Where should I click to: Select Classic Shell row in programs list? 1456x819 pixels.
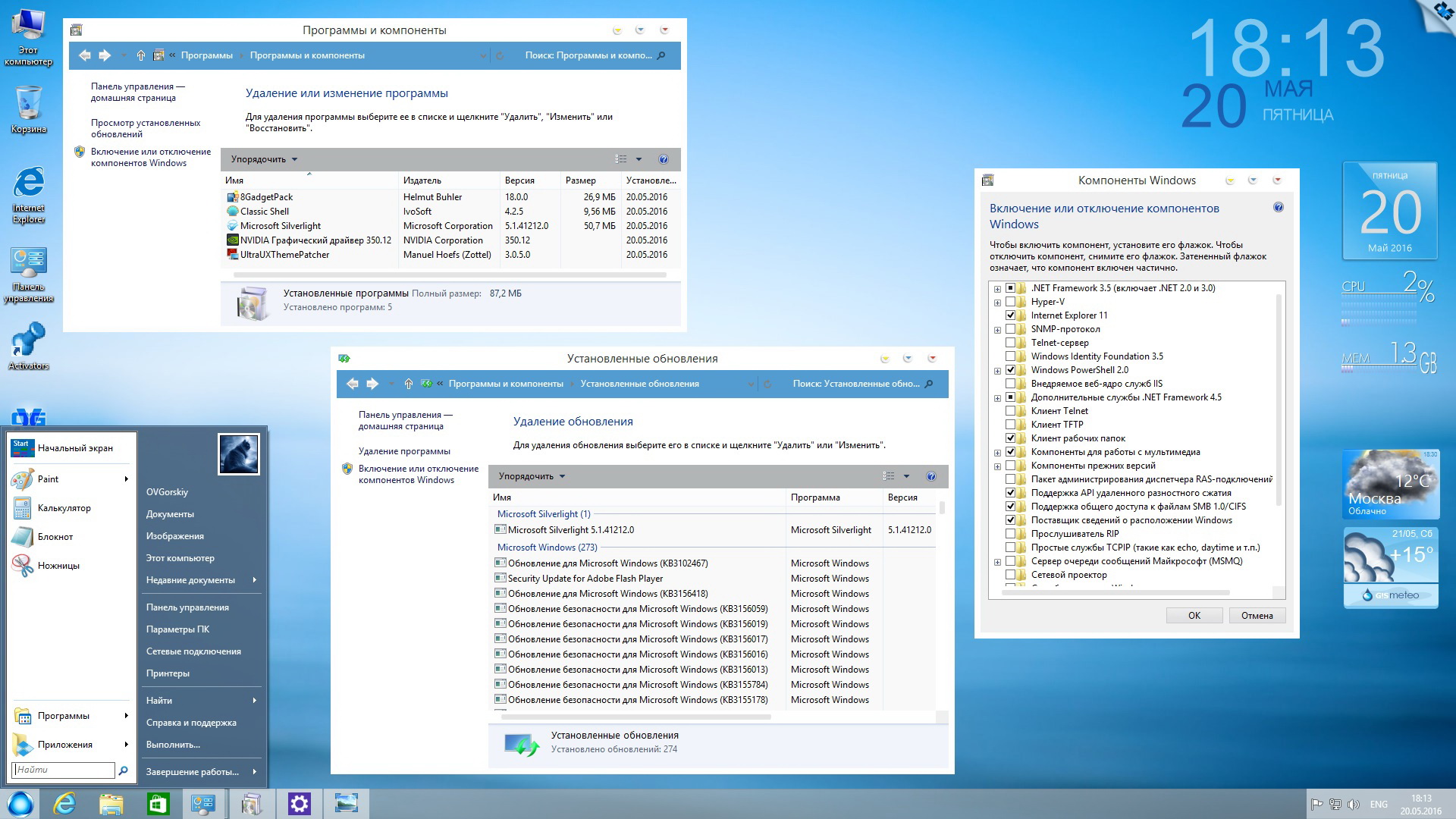tap(450, 212)
